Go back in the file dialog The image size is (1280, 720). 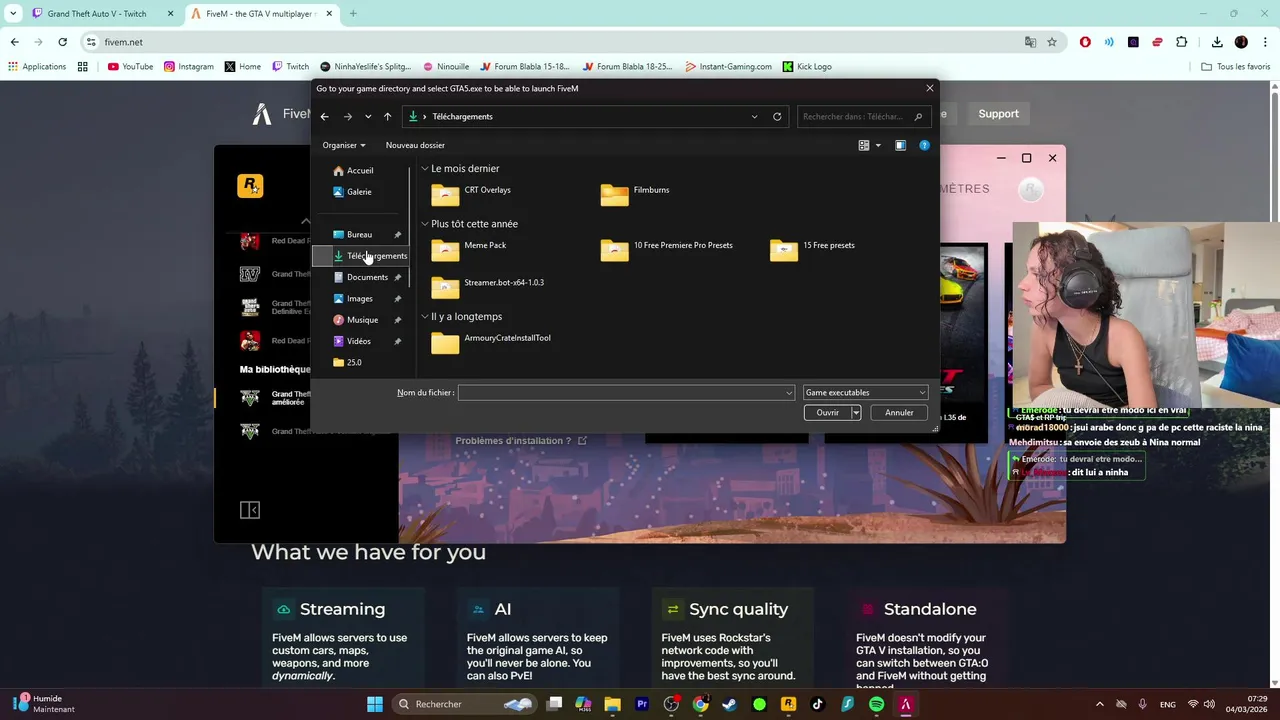tap(324, 117)
